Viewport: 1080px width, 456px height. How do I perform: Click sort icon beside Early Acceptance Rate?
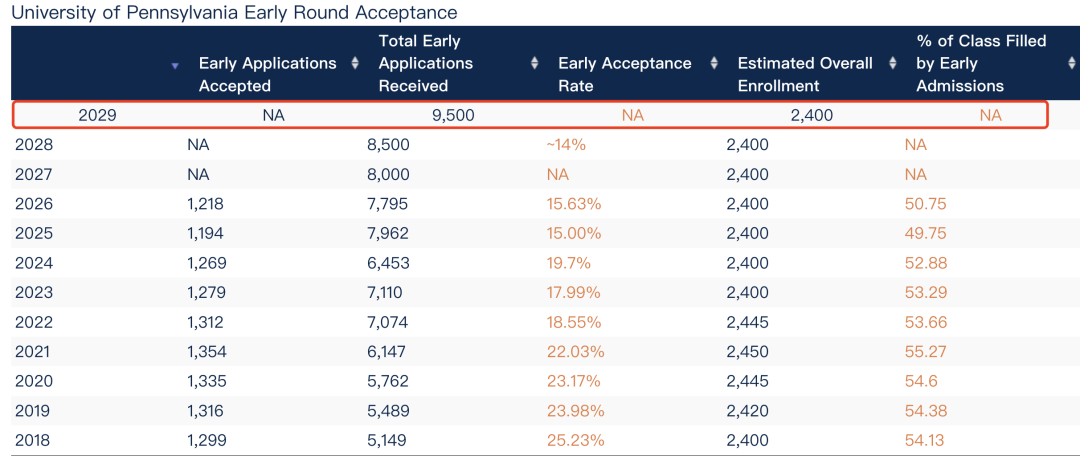[714, 63]
